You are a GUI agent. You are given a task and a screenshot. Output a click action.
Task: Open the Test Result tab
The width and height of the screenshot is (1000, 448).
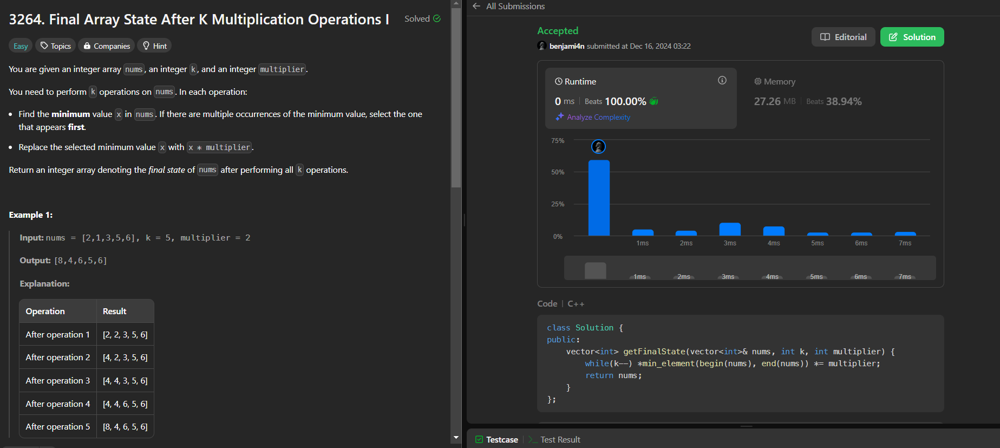[559, 439]
